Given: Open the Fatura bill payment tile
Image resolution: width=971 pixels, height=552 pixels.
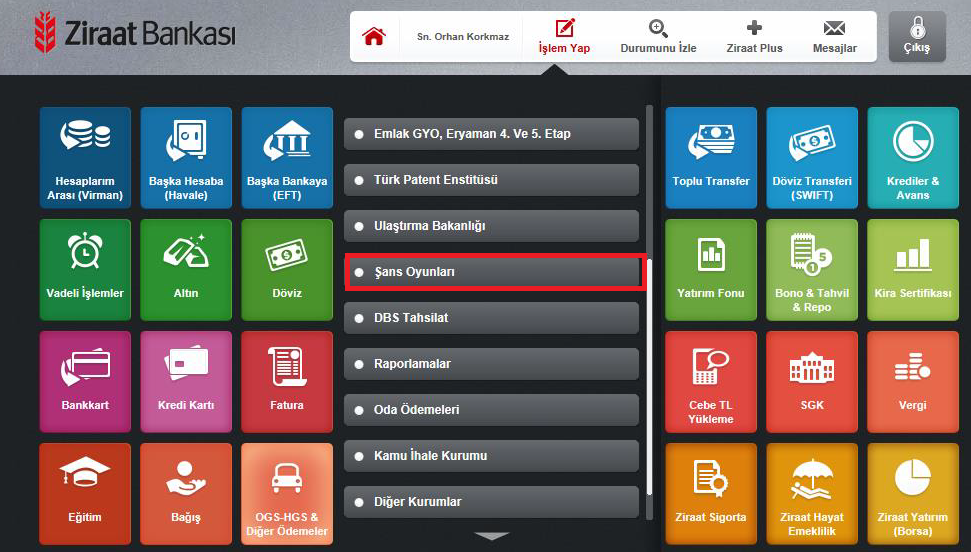Looking at the screenshot, I should point(287,382).
